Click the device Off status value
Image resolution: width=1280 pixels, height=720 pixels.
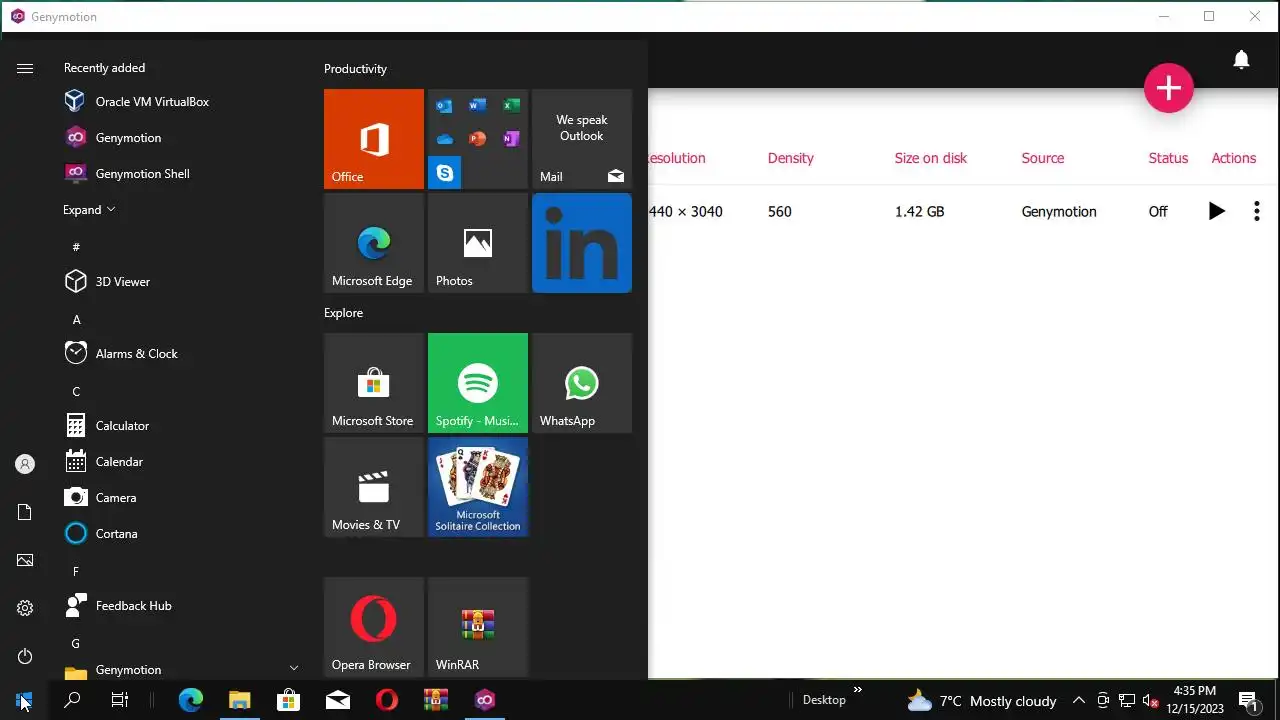point(1158,211)
